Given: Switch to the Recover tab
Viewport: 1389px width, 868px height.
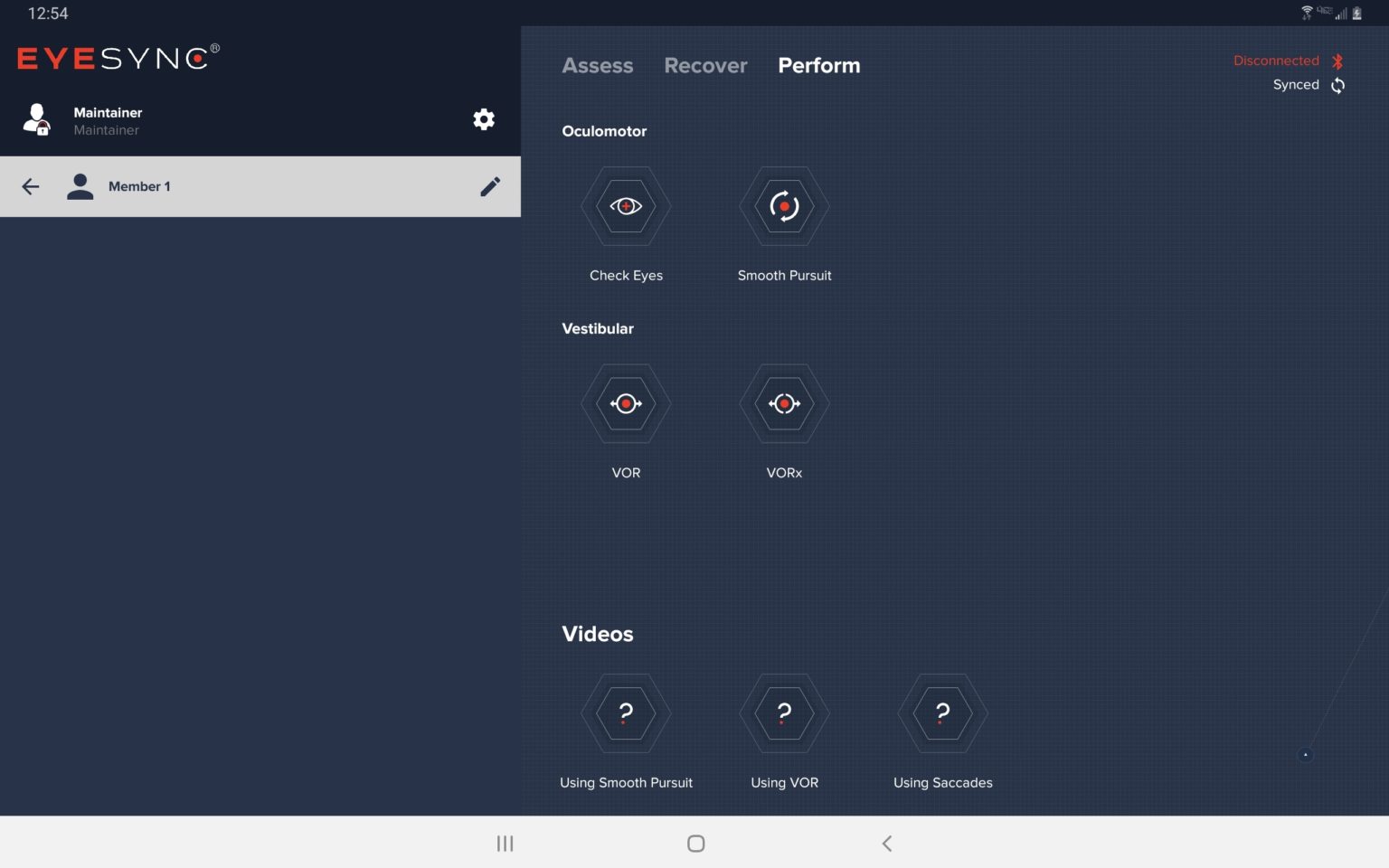Looking at the screenshot, I should click(705, 66).
